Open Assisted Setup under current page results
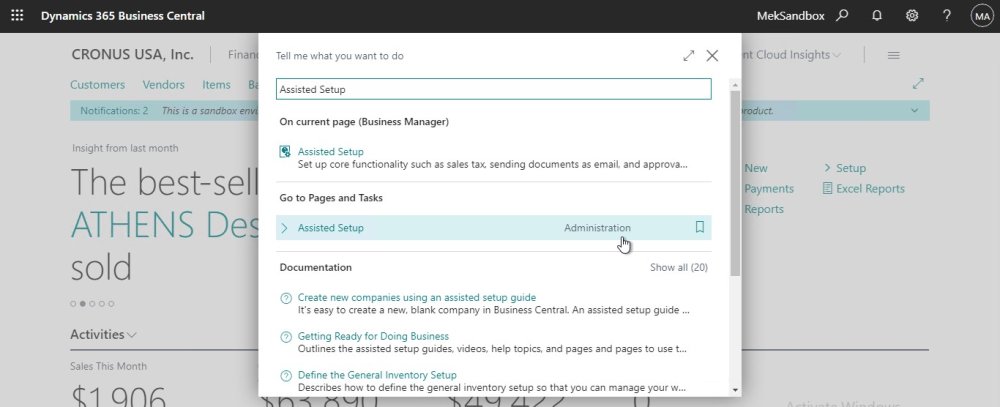The height and width of the screenshot is (407, 1000). tap(331, 152)
